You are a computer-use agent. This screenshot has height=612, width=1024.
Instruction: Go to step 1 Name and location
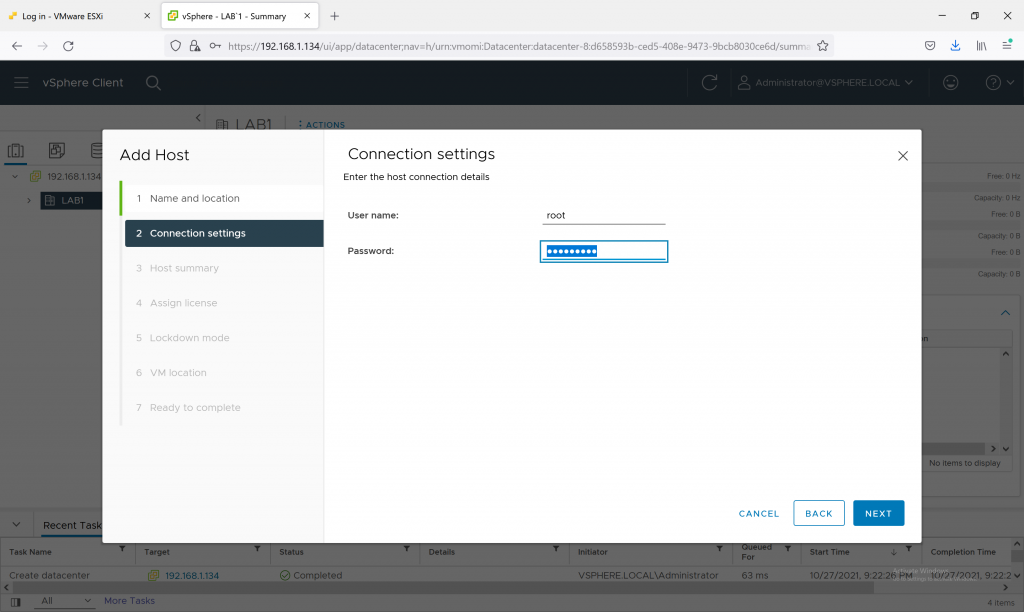pos(222,199)
